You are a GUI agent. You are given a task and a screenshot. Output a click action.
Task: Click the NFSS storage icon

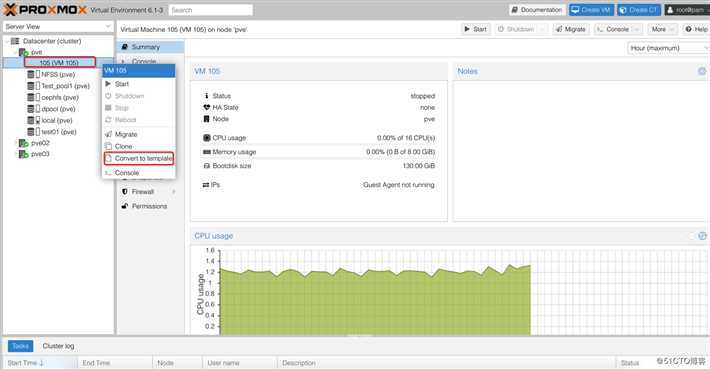pyautogui.click(x=34, y=74)
